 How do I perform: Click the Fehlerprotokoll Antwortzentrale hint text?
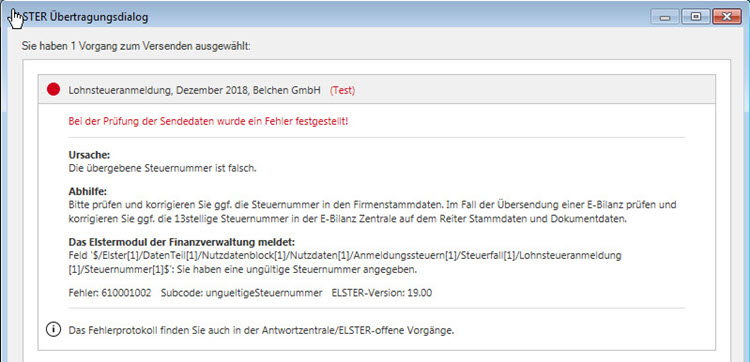pyautogui.click(x=261, y=330)
